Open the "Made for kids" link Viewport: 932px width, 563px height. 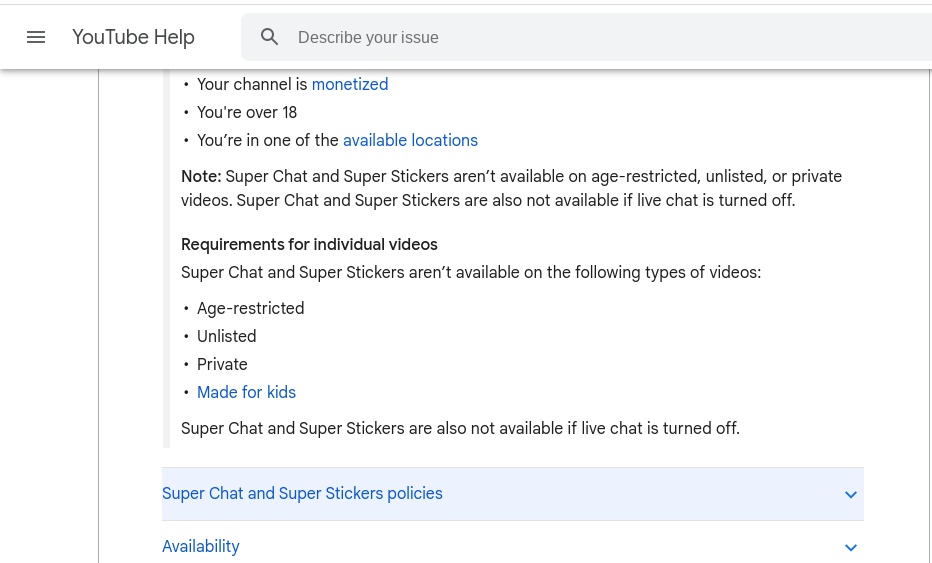[x=246, y=392]
